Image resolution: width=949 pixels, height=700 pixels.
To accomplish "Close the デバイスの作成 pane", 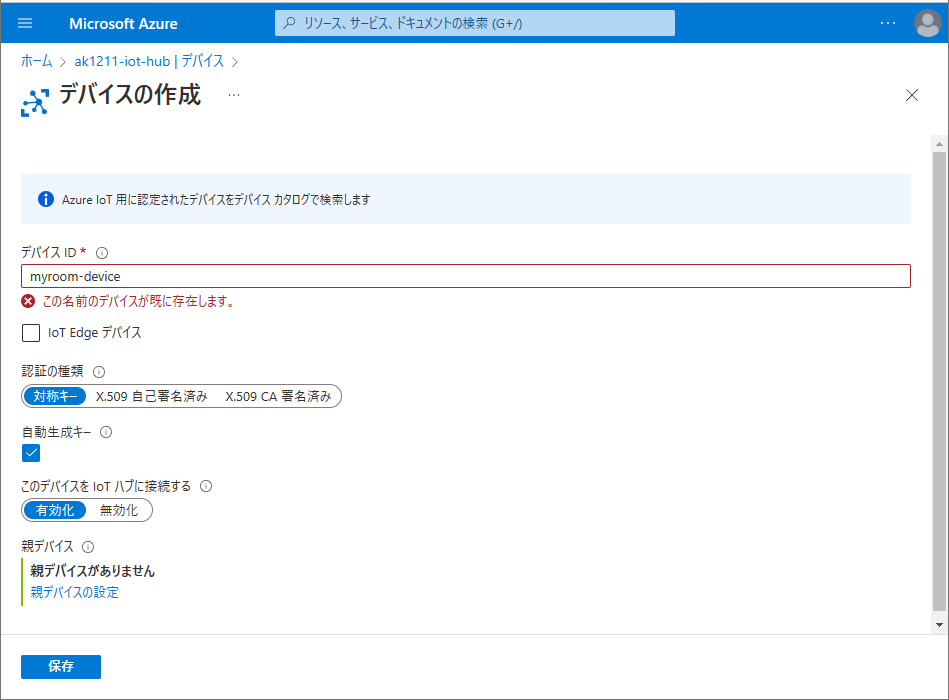I will [x=911, y=95].
